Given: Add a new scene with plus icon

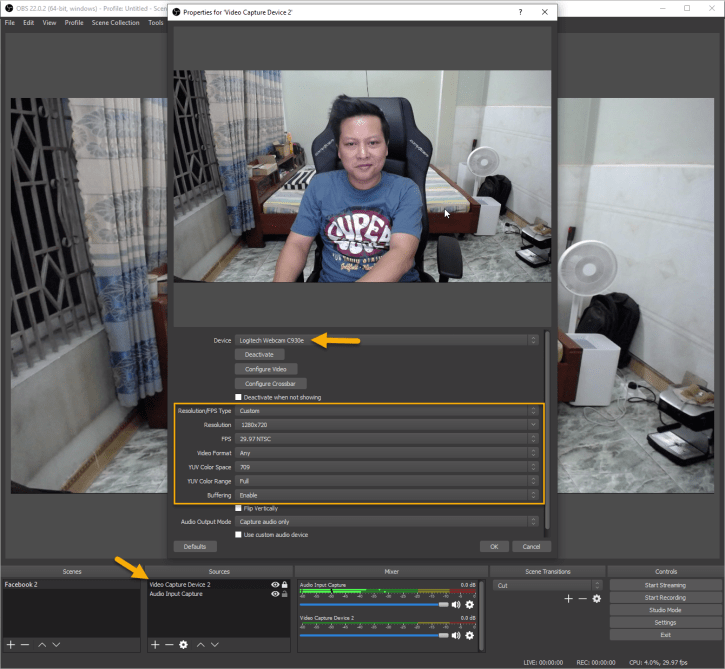Looking at the screenshot, I should pos(11,645).
